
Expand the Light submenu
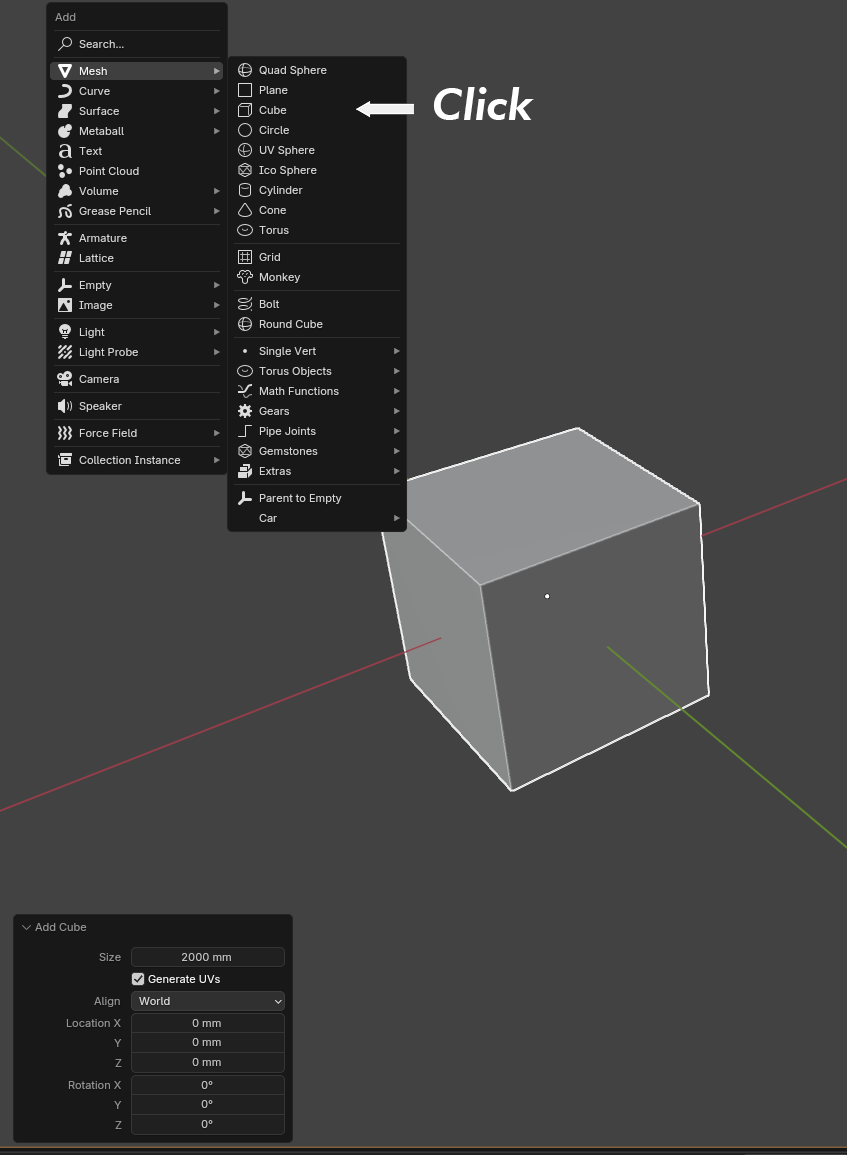point(137,331)
